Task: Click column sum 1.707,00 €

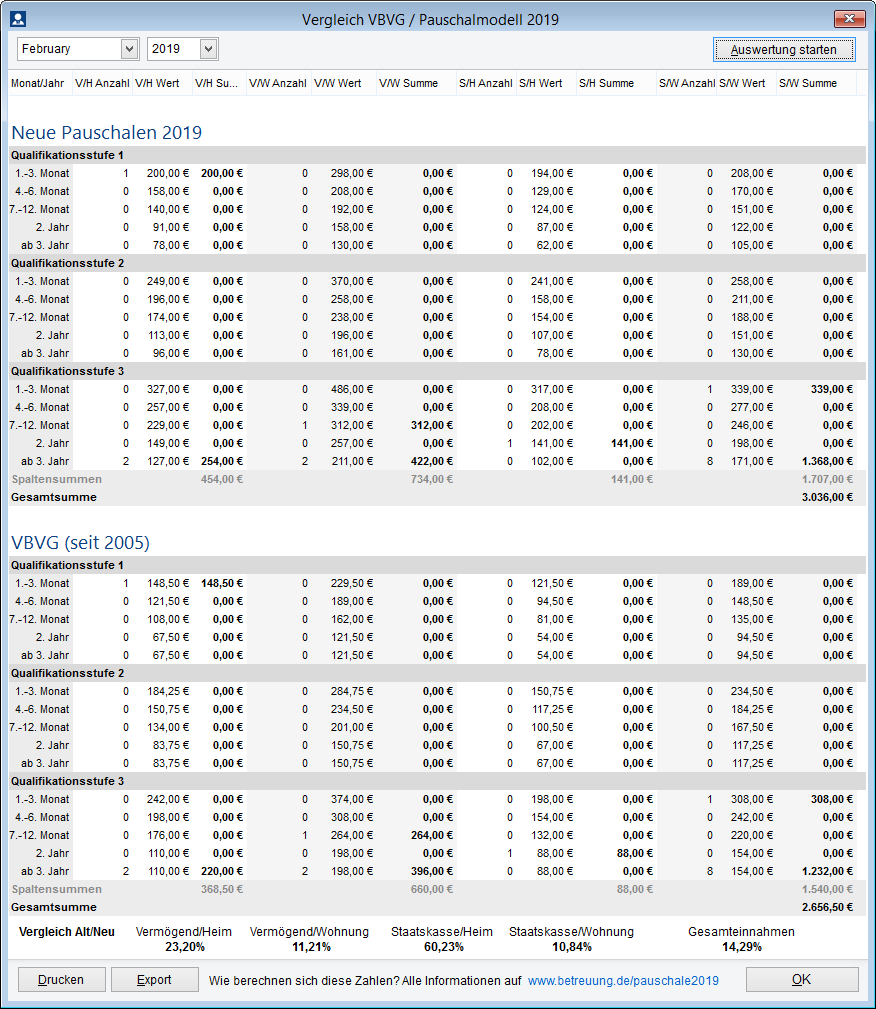Action: click(827, 479)
